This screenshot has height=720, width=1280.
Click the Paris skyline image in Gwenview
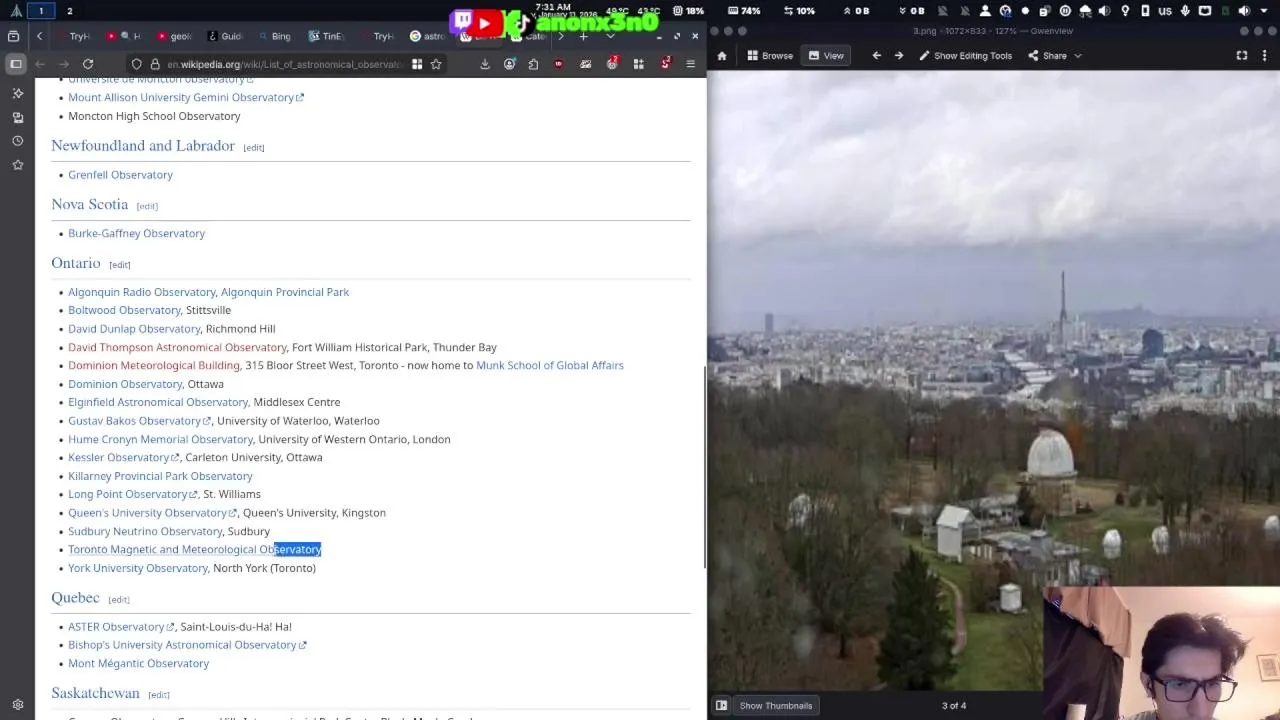pos(993,380)
